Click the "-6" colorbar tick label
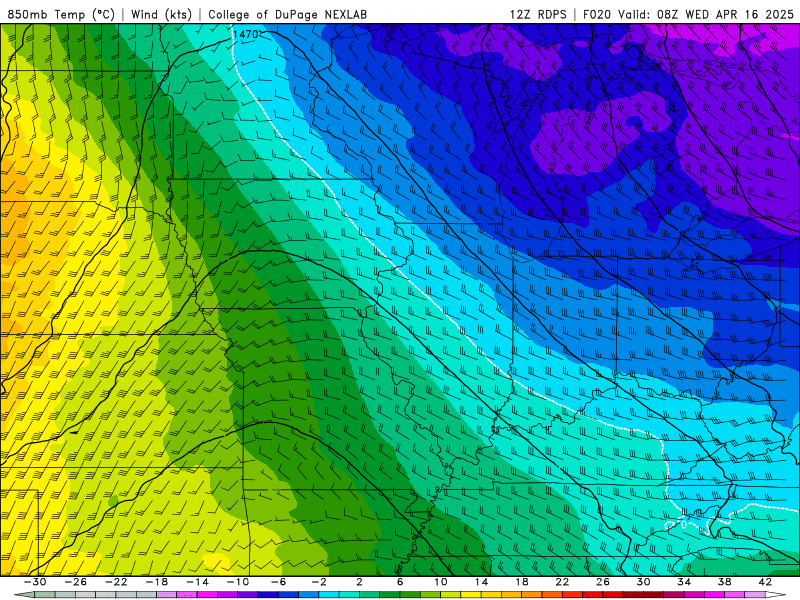Viewport: 800px width, 600px height. 279,582
